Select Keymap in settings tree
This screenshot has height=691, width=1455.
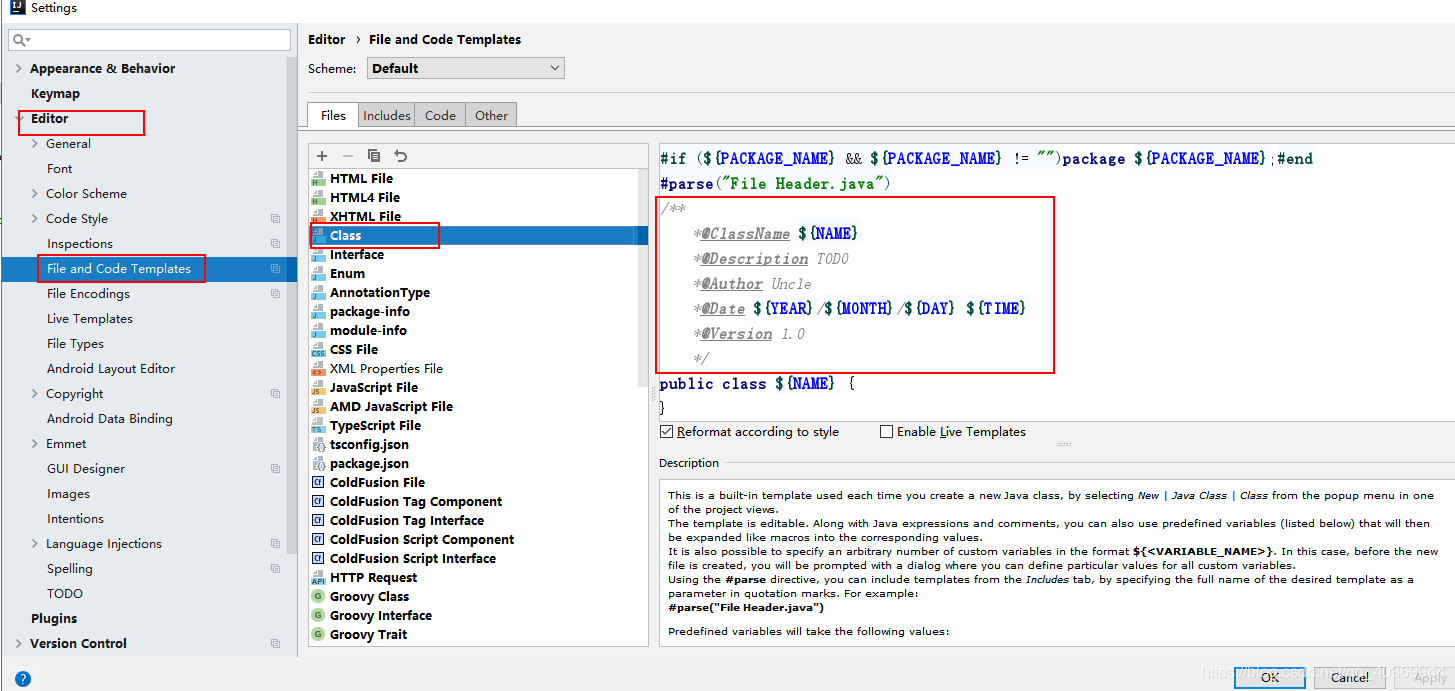coord(55,94)
